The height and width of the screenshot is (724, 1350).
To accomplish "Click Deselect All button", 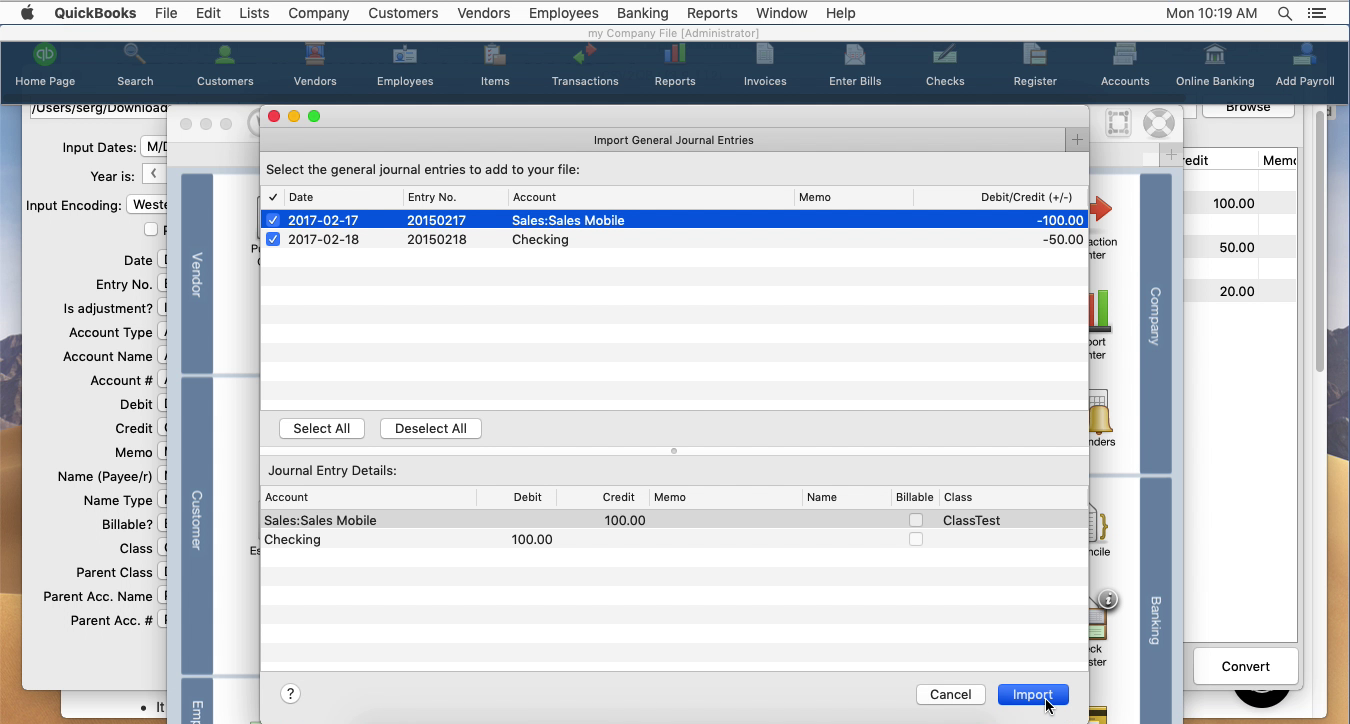I will pyautogui.click(x=430, y=428).
